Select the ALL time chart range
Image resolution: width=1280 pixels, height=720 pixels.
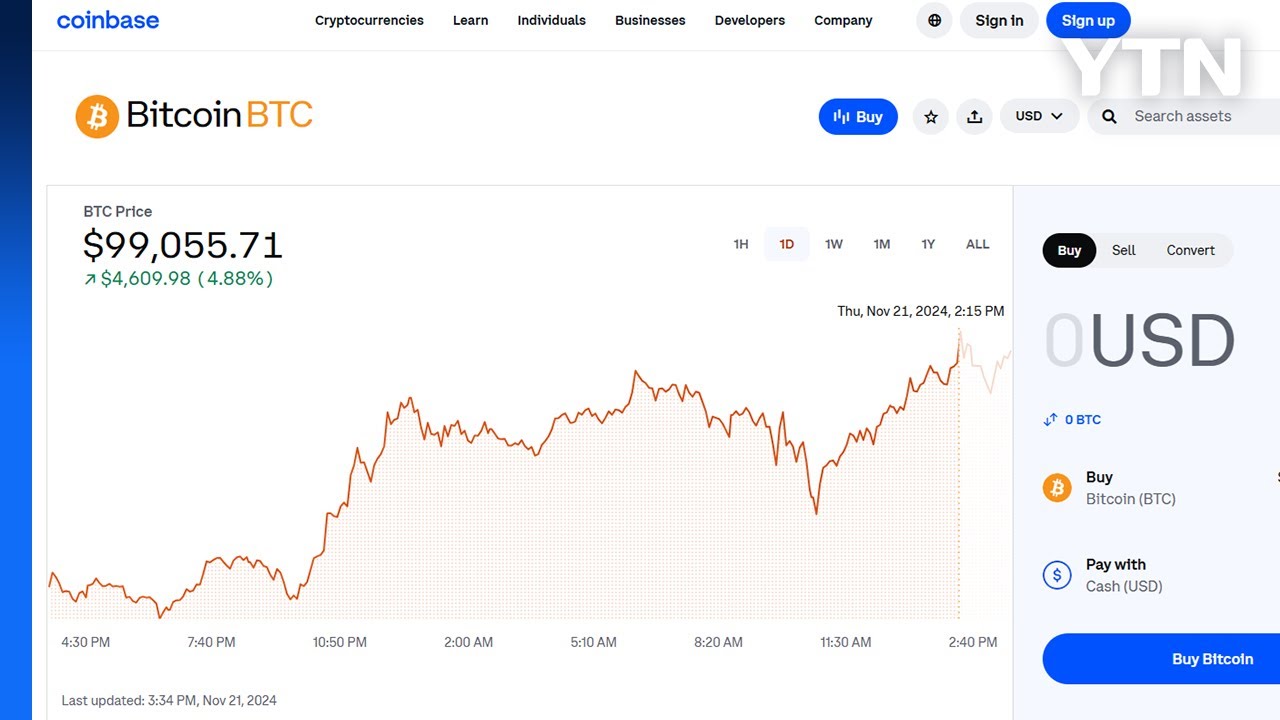(977, 244)
